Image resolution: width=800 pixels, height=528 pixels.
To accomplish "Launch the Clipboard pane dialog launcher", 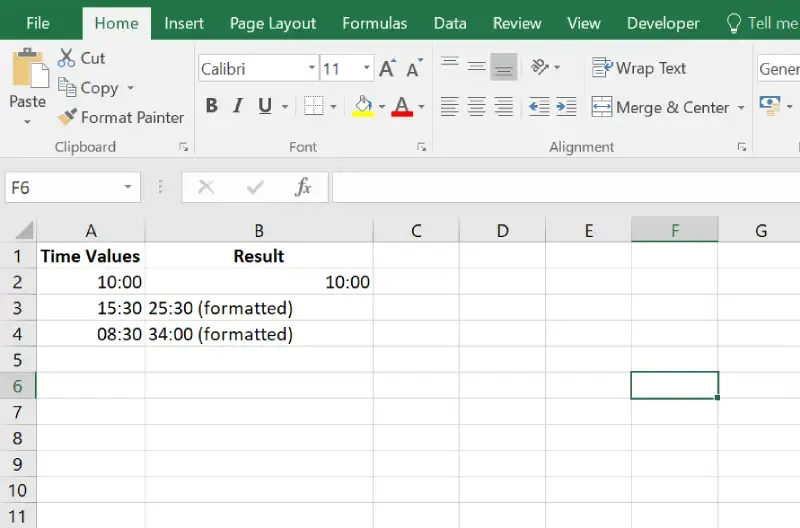I will tap(183, 147).
